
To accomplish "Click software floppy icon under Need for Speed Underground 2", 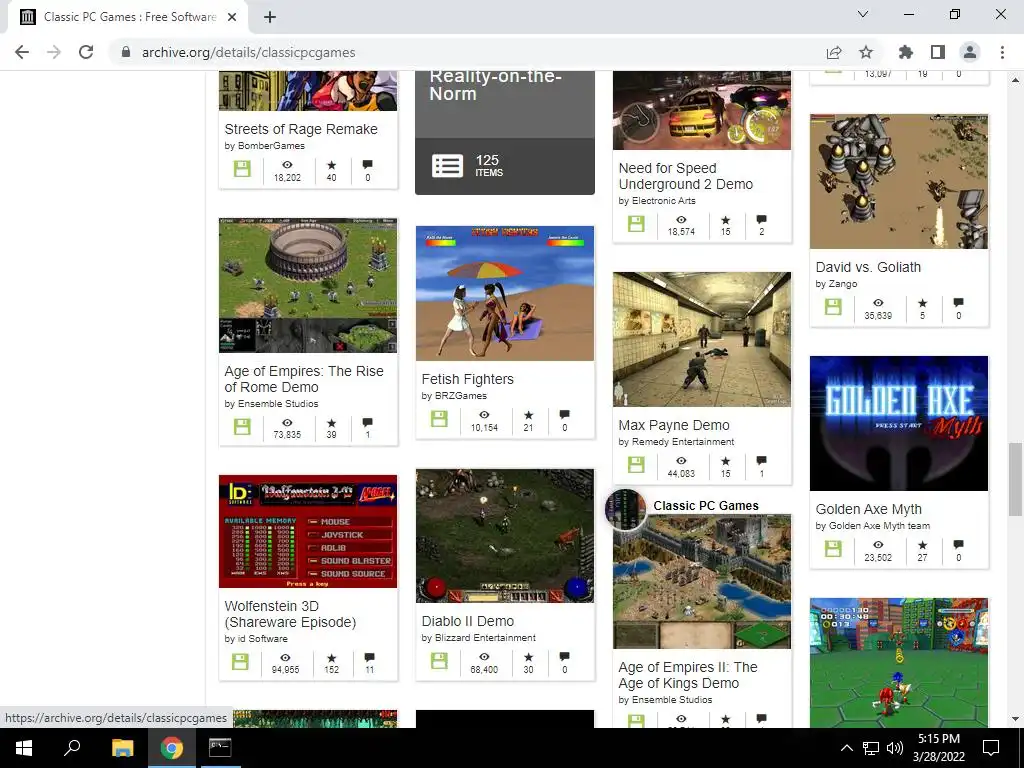I will [x=635, y=223].
